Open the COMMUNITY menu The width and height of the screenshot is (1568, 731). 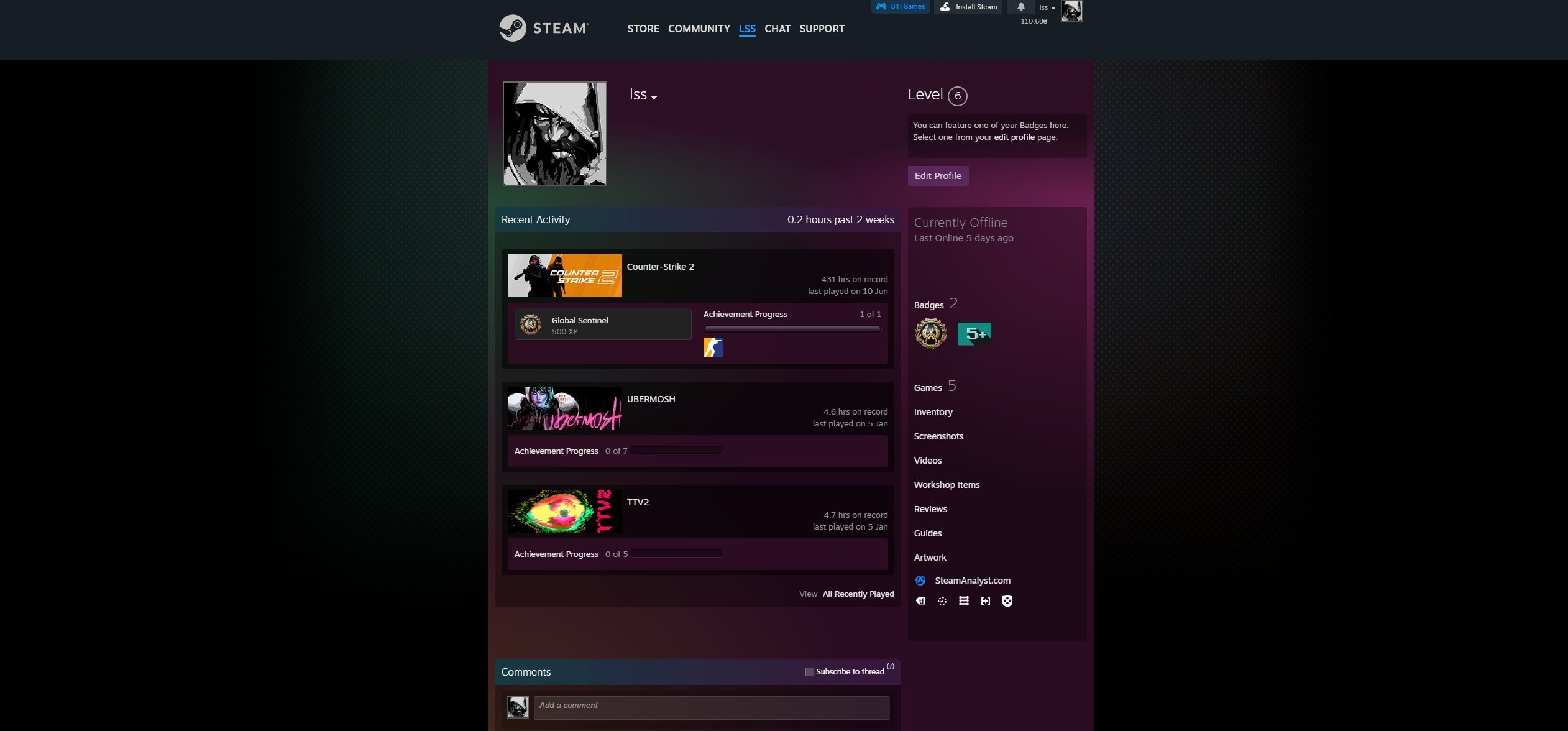(x=699, y=29)
